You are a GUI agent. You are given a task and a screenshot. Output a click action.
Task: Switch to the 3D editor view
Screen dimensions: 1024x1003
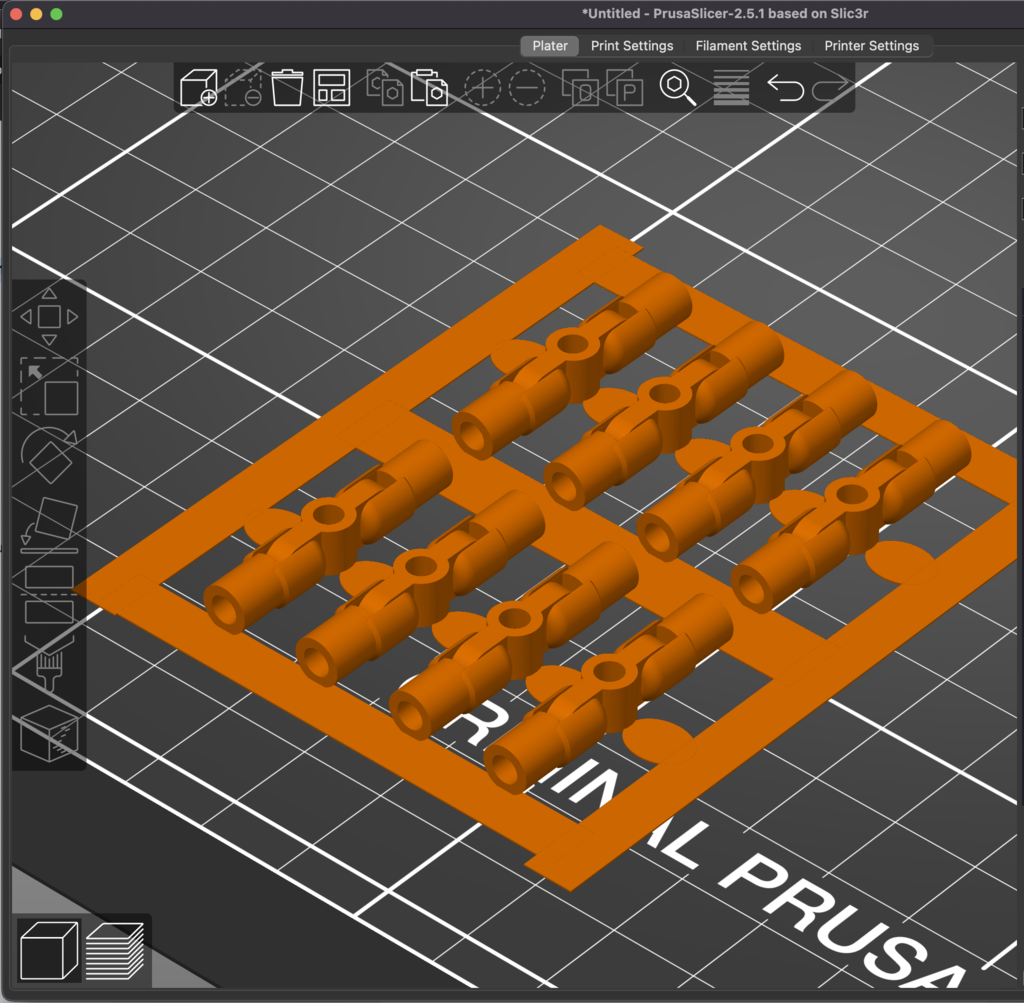click(50, 950)
